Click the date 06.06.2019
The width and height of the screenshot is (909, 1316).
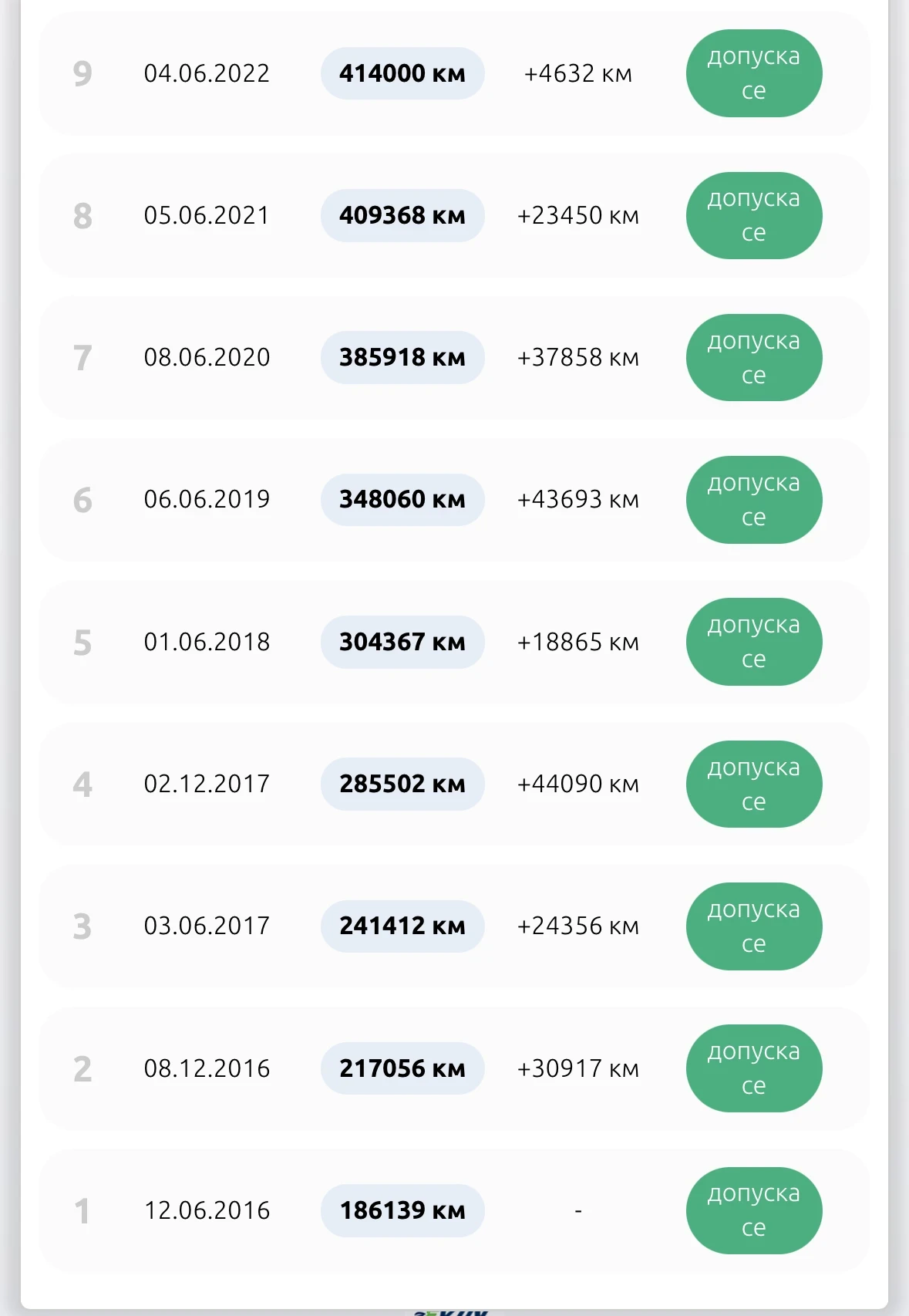[x=207, y=499]
